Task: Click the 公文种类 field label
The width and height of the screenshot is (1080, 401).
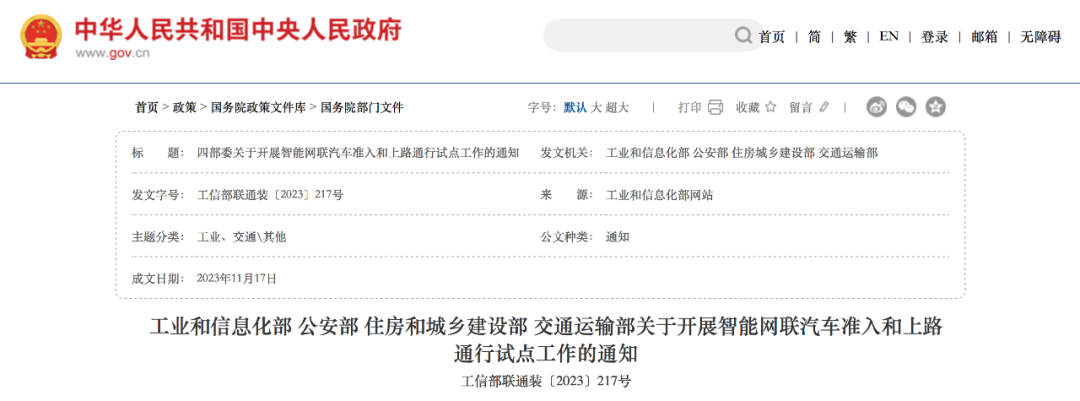Action: tap(567, 237)
